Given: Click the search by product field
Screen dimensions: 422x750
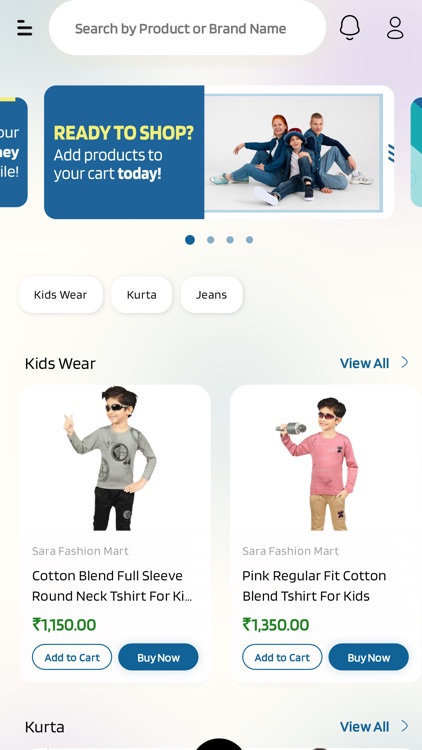Looking at the screenshot, I should pyautogui.click(x=188, y=28).
